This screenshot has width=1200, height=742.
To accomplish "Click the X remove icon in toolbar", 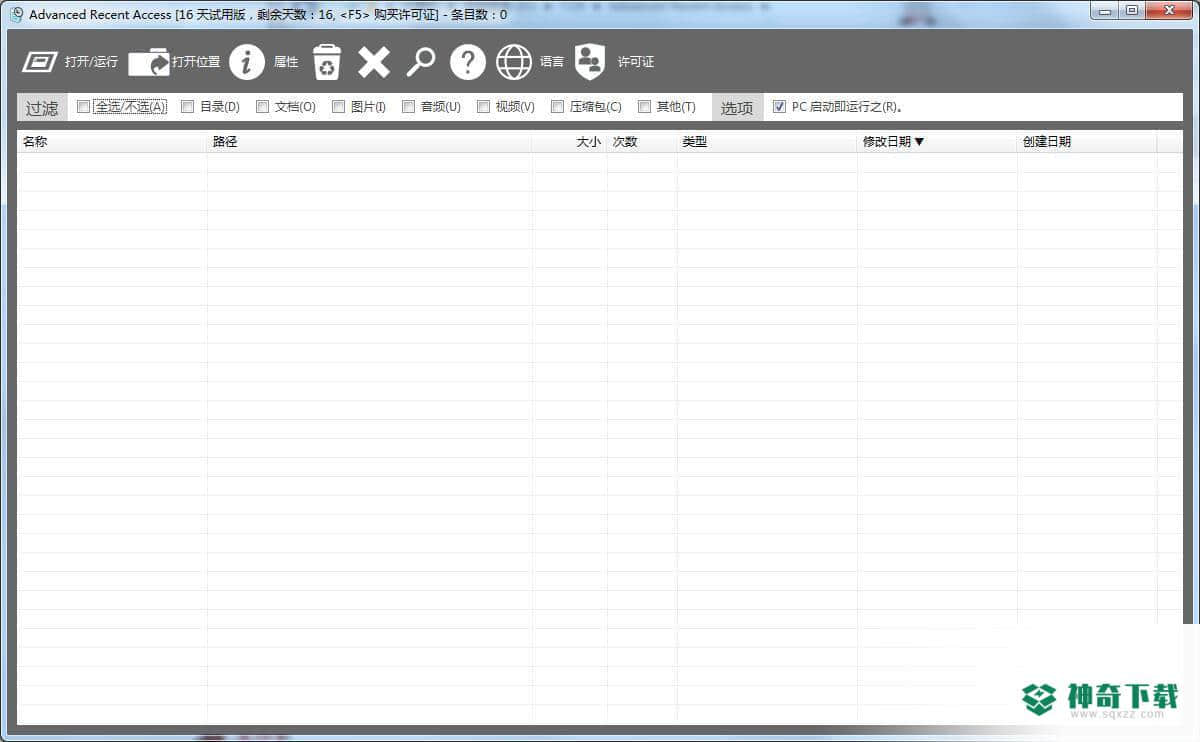I will 374,62.
